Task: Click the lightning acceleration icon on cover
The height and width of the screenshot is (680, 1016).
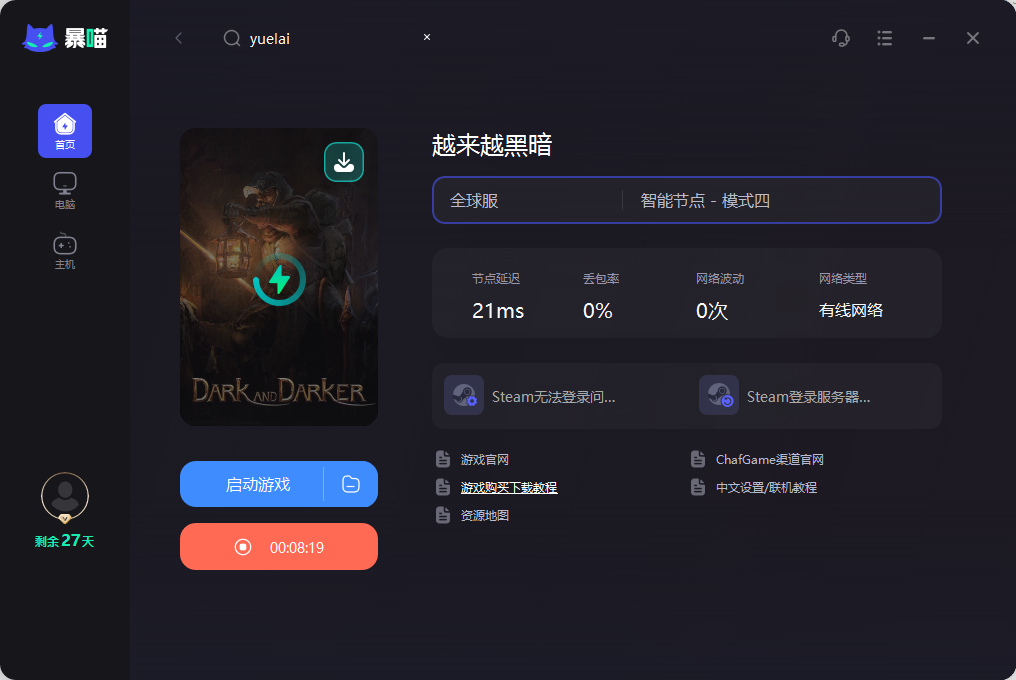Action: [x=279, y=280]
